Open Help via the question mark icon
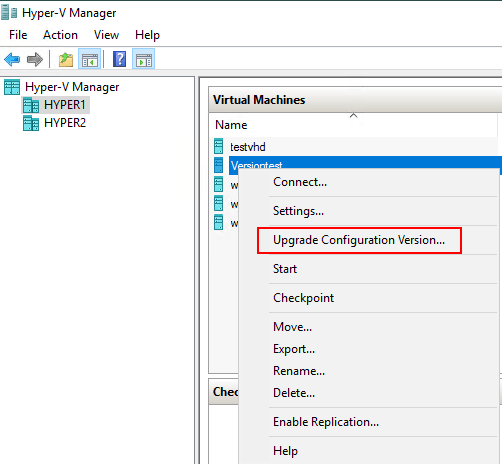Screen dimensions: 502x464 [119, 59]
